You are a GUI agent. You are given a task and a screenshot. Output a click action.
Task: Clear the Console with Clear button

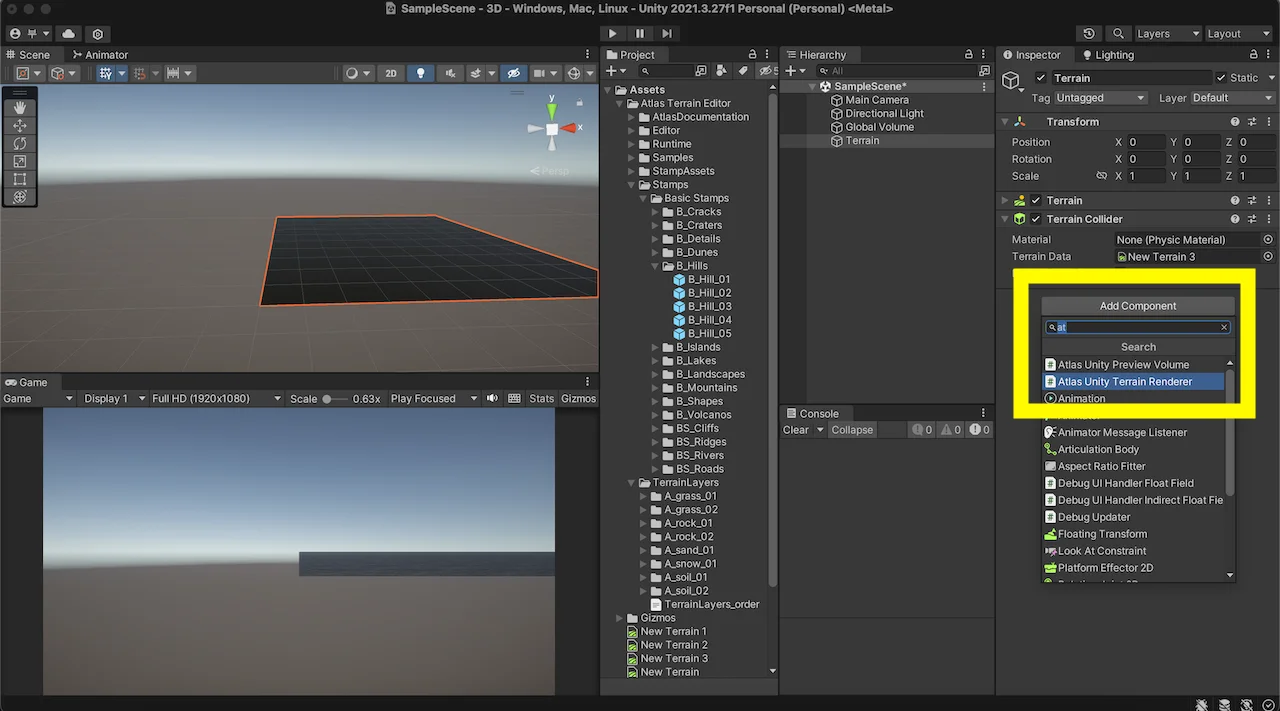tap(796, 430)
